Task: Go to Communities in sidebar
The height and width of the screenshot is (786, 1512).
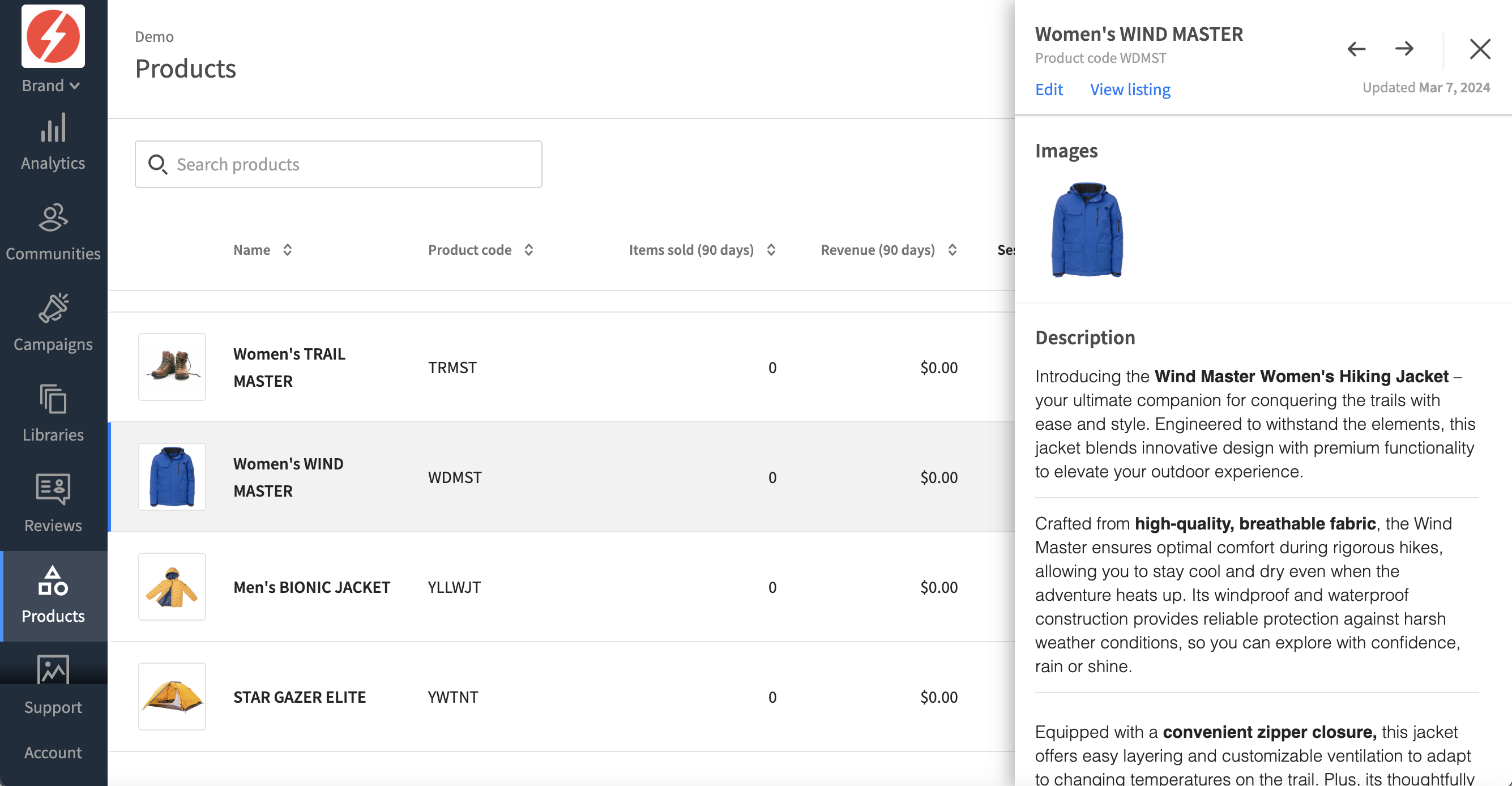Action: [x=53, y=233]
